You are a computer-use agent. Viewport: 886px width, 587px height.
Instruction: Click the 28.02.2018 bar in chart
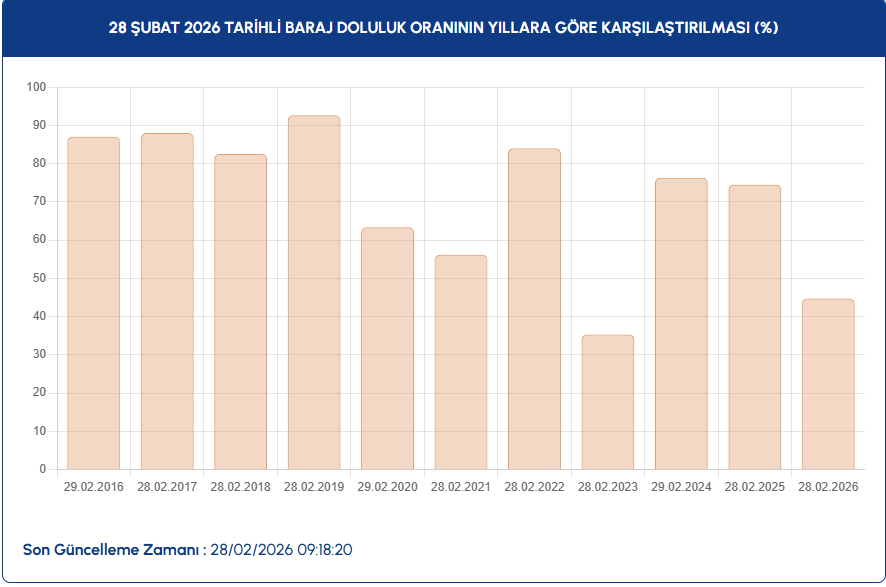240,312
